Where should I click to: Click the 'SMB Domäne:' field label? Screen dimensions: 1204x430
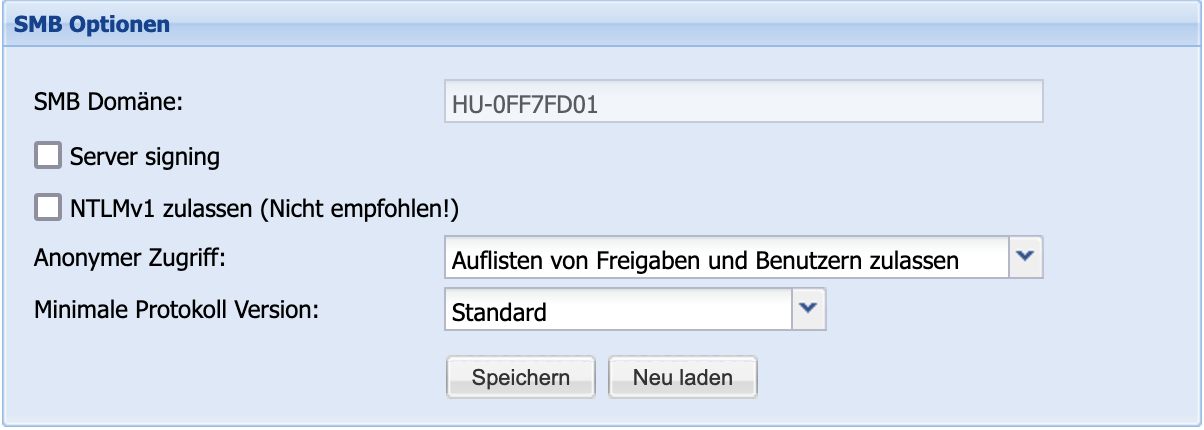(x=103, y=102)
